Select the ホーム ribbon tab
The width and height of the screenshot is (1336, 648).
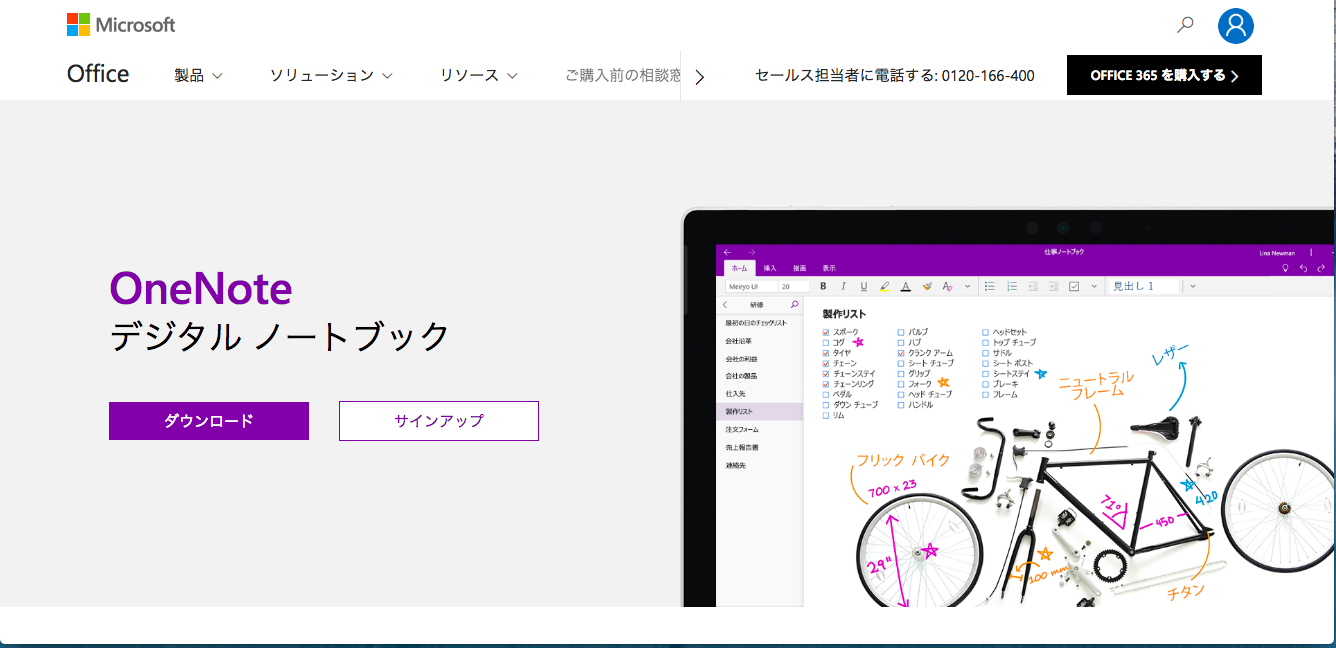click(739, 268)
